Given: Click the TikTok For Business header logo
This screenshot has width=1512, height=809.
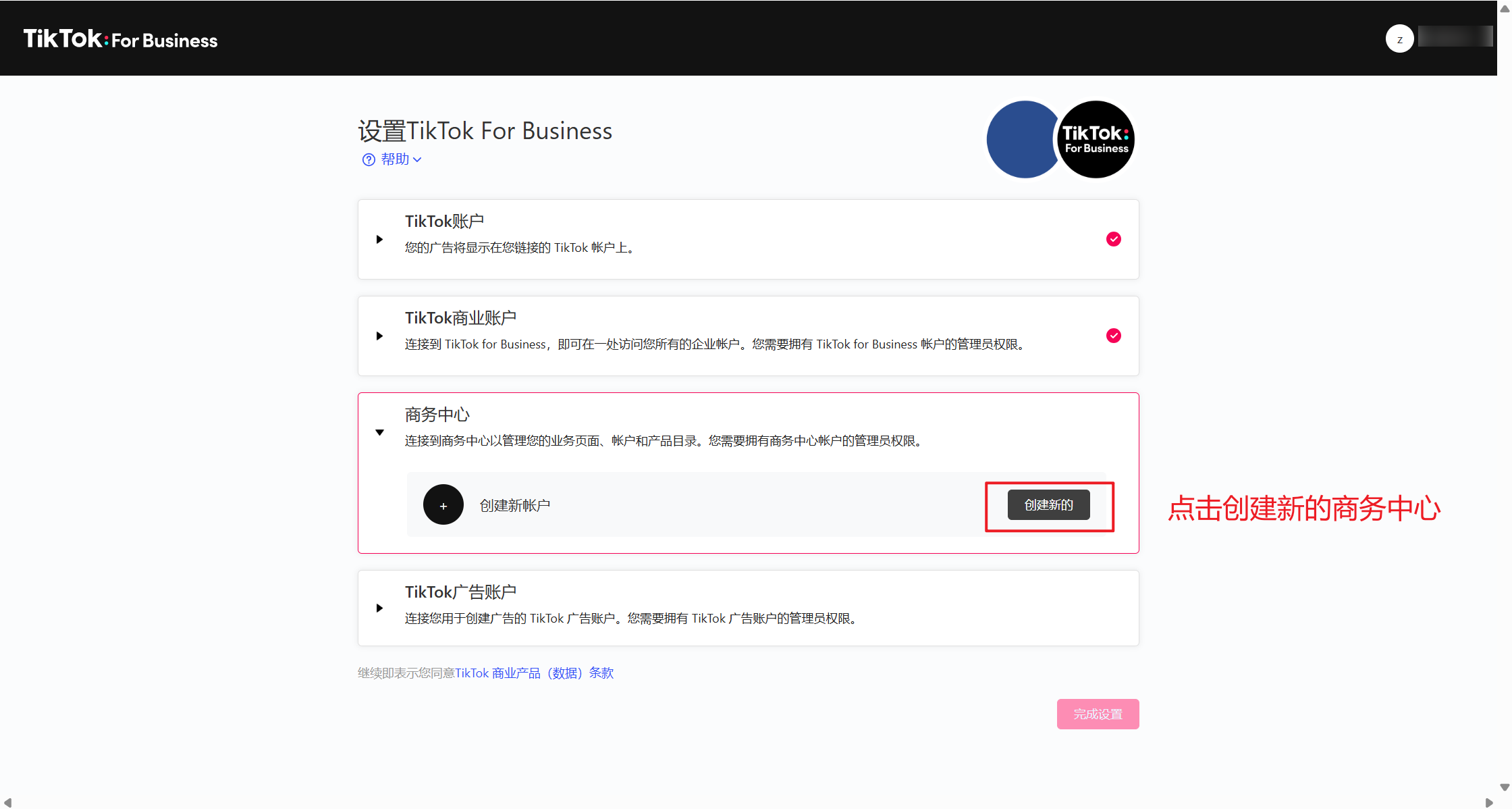Looking at the screenshot, I should pos(120,39).
